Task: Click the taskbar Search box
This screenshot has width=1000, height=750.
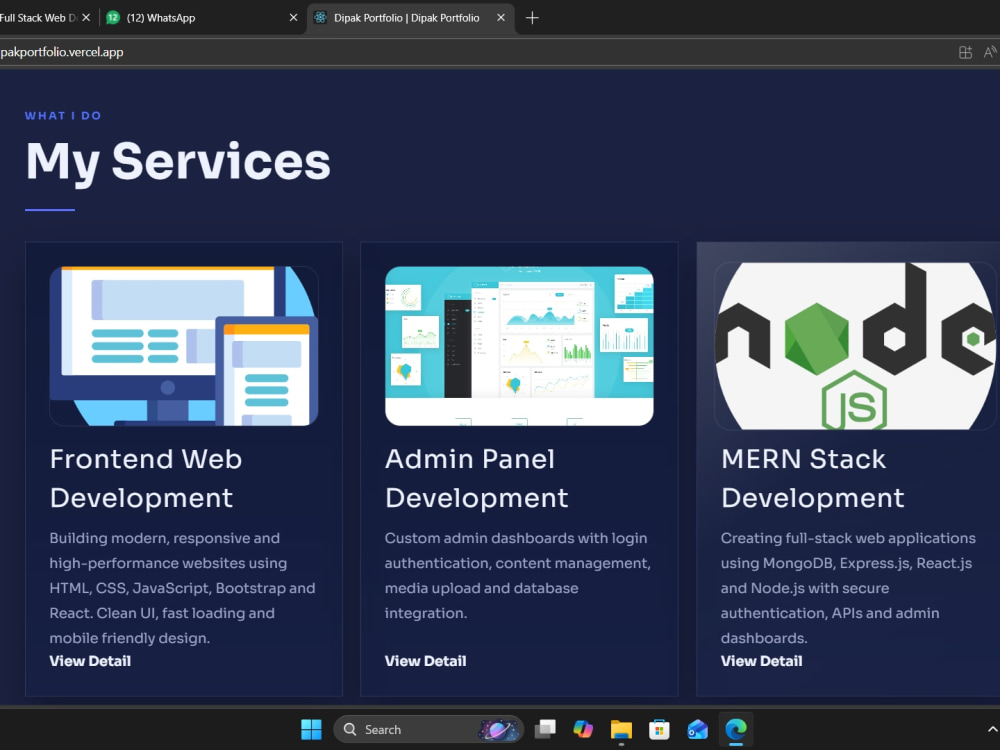Action: pyautogui.click(x=429, y=729)
